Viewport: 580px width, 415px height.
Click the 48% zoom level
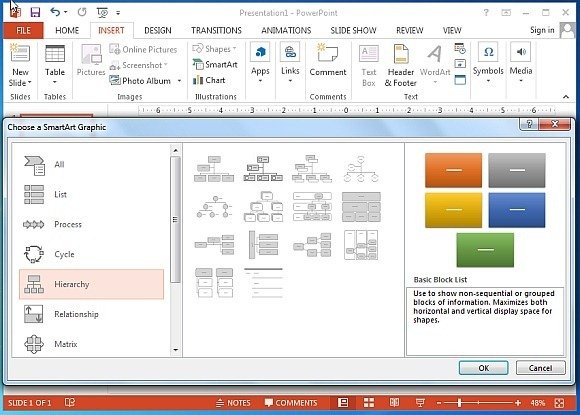(x=537, y=403)
